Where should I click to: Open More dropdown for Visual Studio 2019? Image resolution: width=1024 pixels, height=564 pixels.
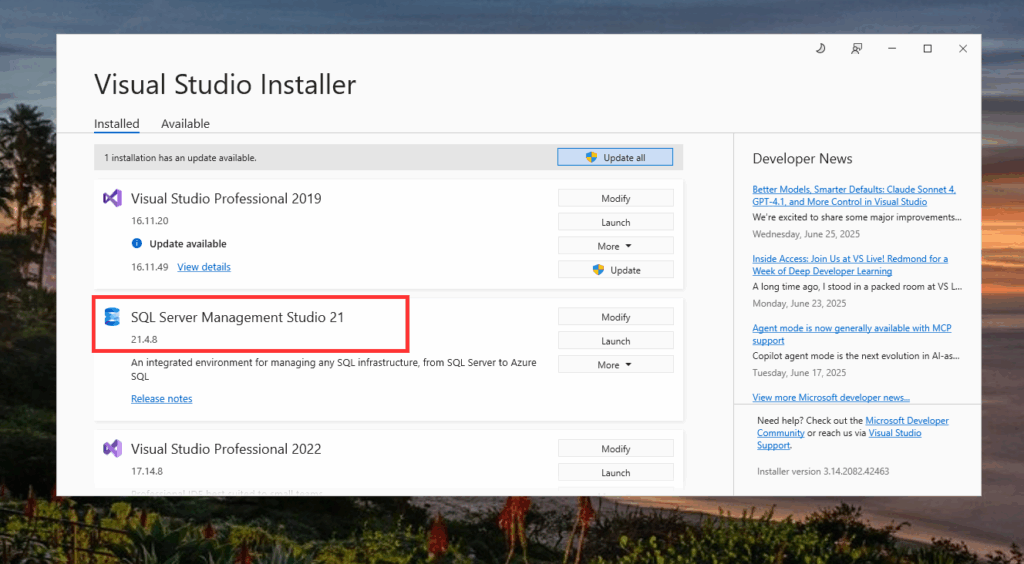616,246
